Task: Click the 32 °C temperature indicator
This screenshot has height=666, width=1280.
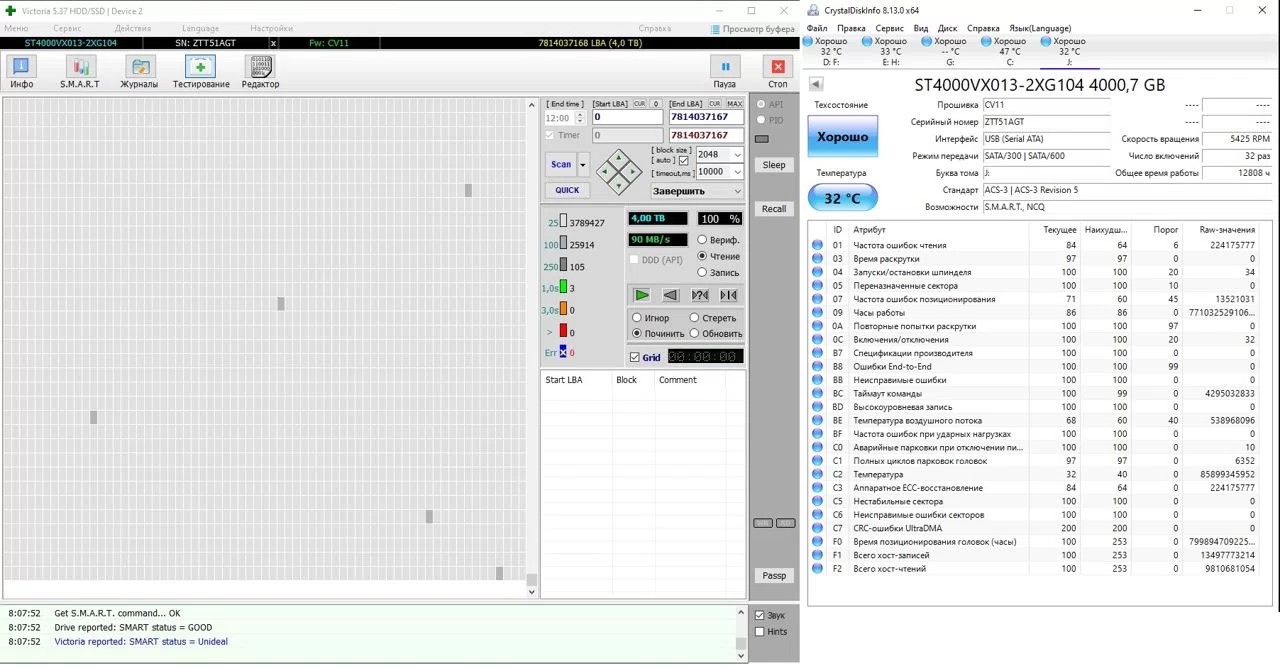Action: (x=843, y=198)
